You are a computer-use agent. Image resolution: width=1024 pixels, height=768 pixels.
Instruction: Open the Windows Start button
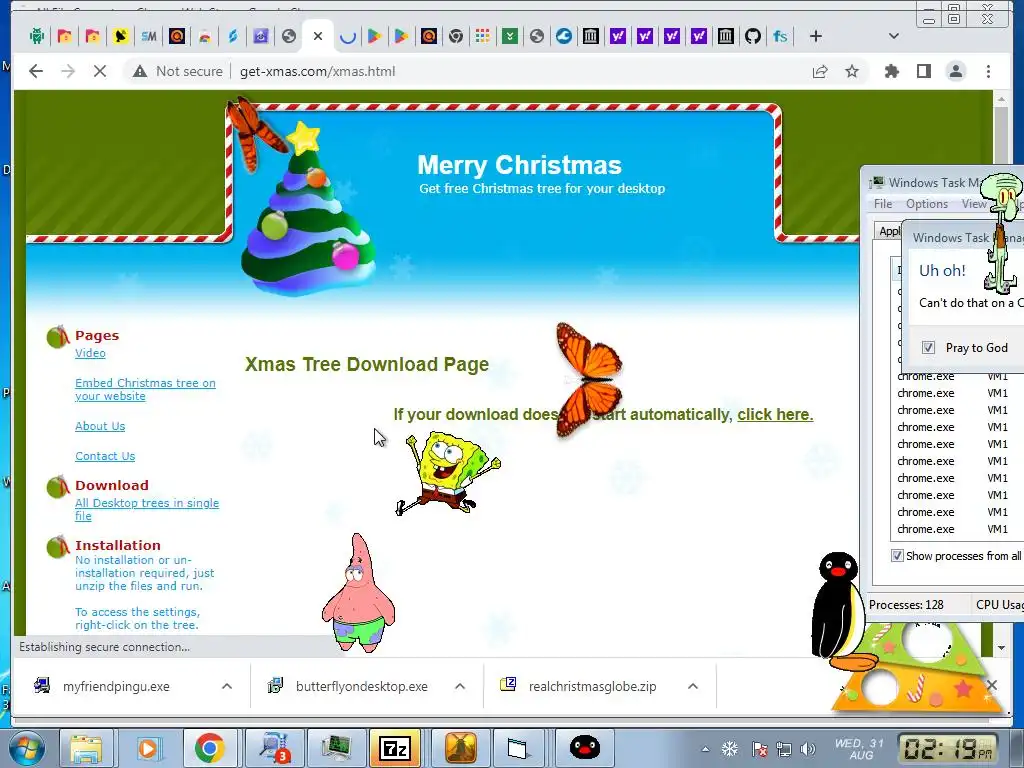[x=27, y=748]
